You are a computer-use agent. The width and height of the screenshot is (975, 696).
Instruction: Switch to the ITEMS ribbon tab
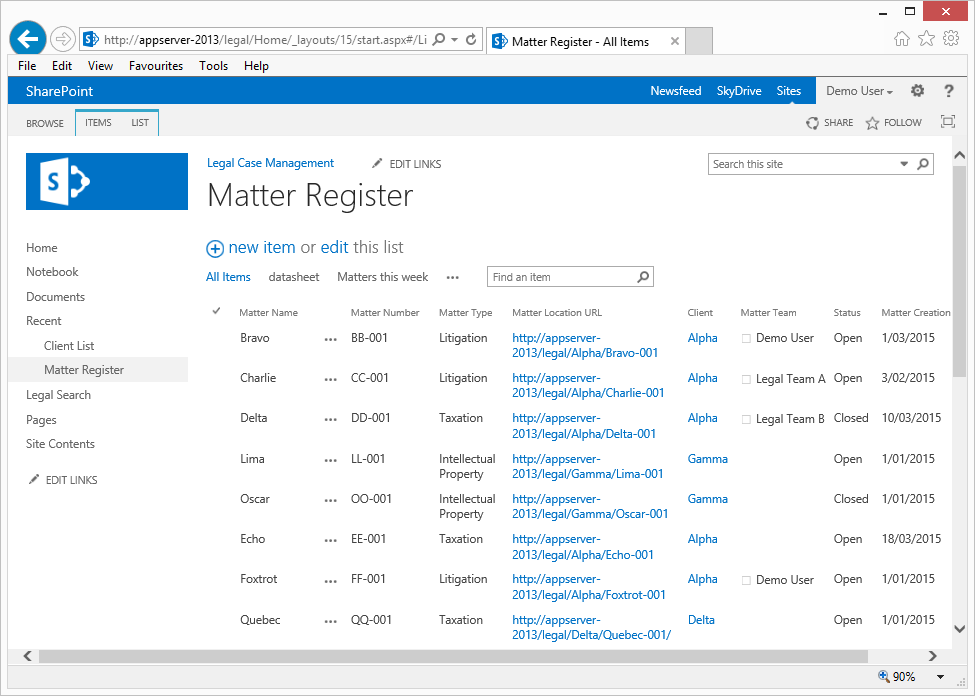tap(98, 123)
